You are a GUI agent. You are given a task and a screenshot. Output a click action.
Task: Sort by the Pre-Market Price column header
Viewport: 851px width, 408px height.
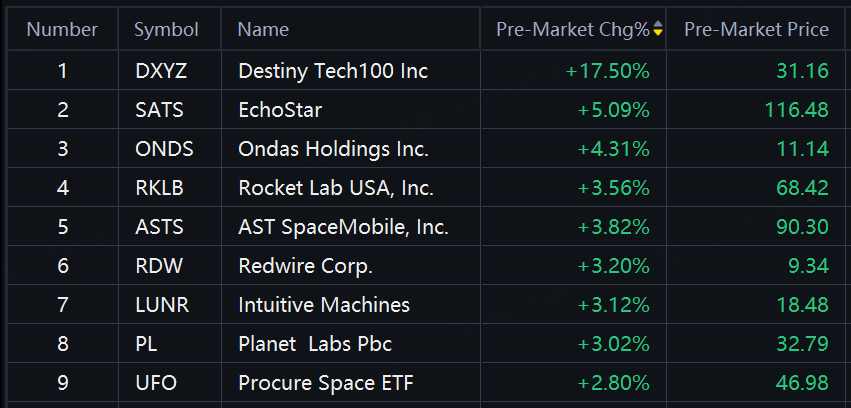pos(756,30)
